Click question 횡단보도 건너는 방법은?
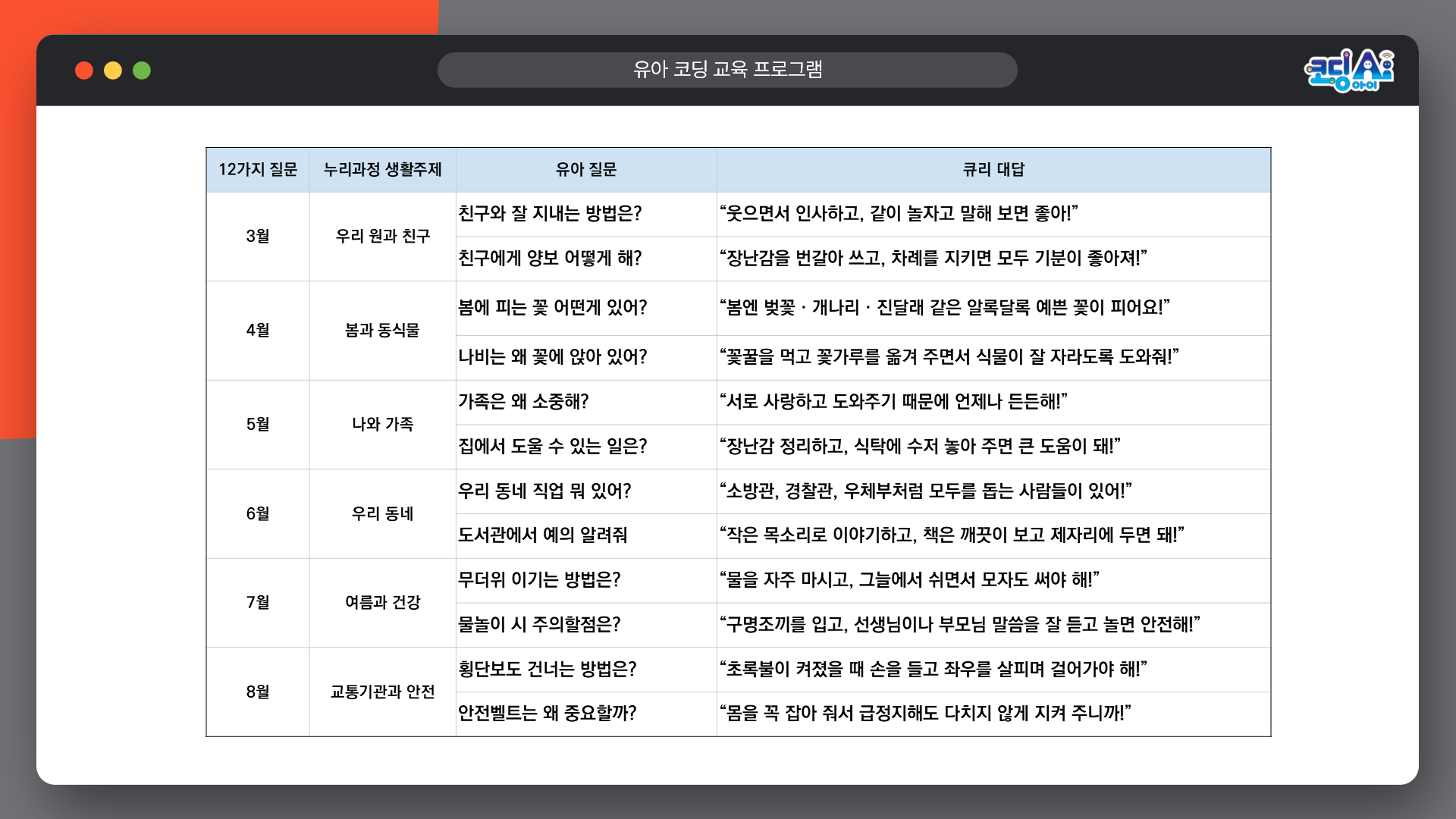This screenshot has height=819, width=1456. pos(547,670)
